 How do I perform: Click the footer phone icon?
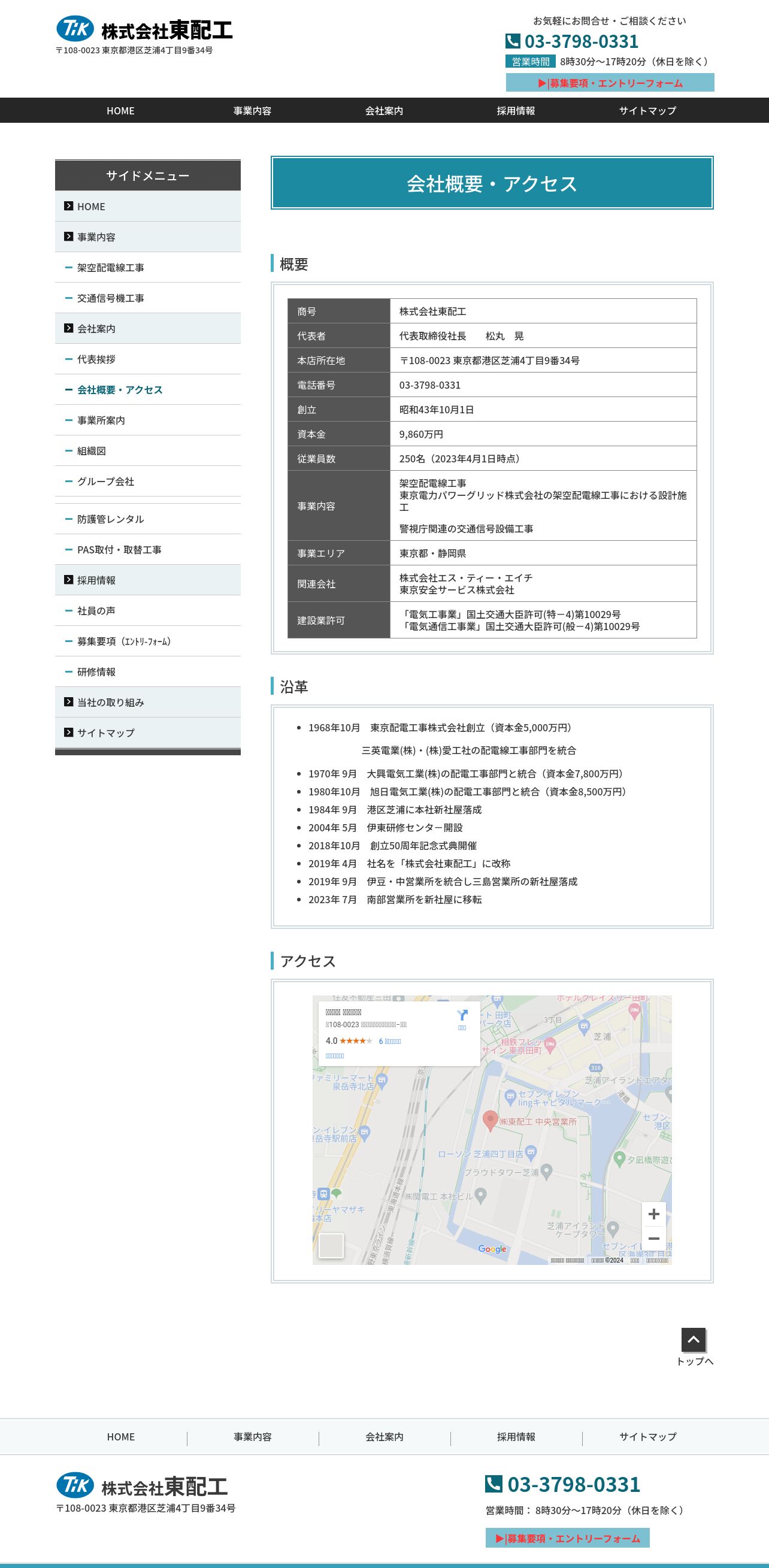click(x=493, y=1484)
